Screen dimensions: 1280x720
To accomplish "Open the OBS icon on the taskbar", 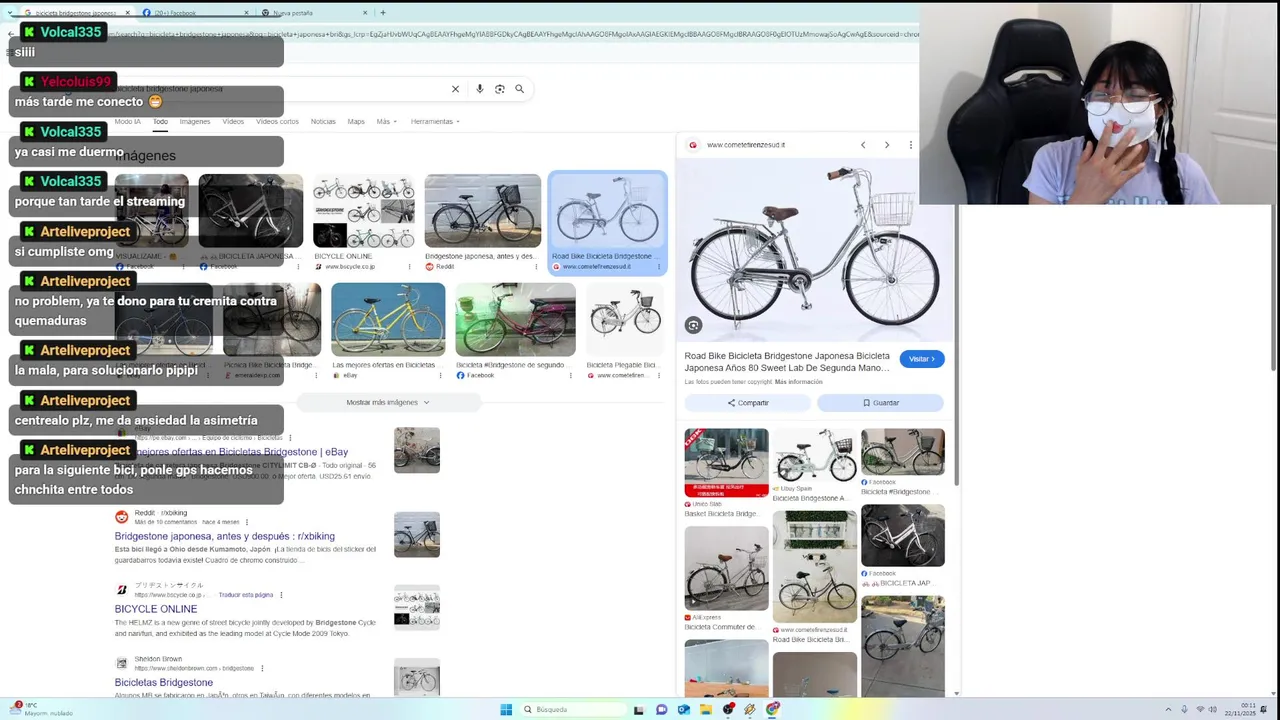I will coord(729,710).
